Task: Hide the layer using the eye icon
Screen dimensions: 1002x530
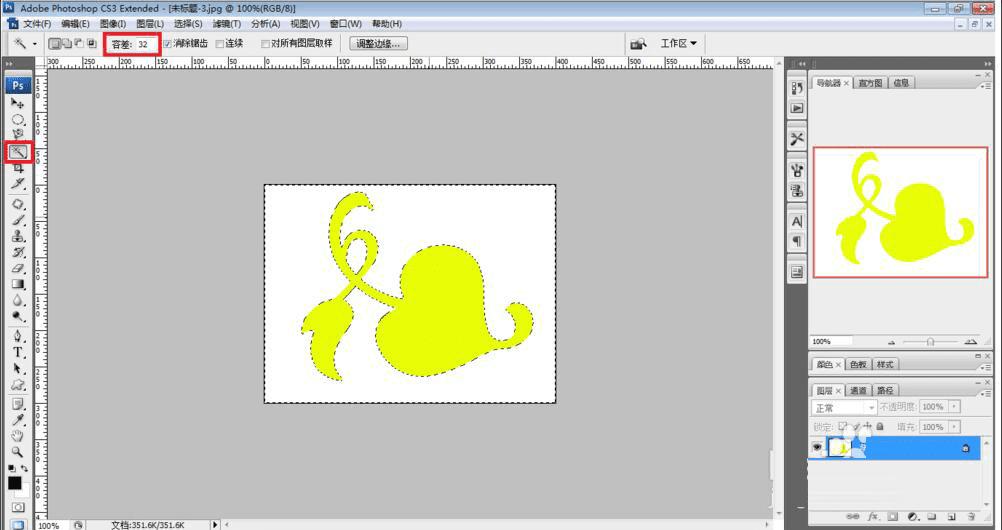Action: 817,448
